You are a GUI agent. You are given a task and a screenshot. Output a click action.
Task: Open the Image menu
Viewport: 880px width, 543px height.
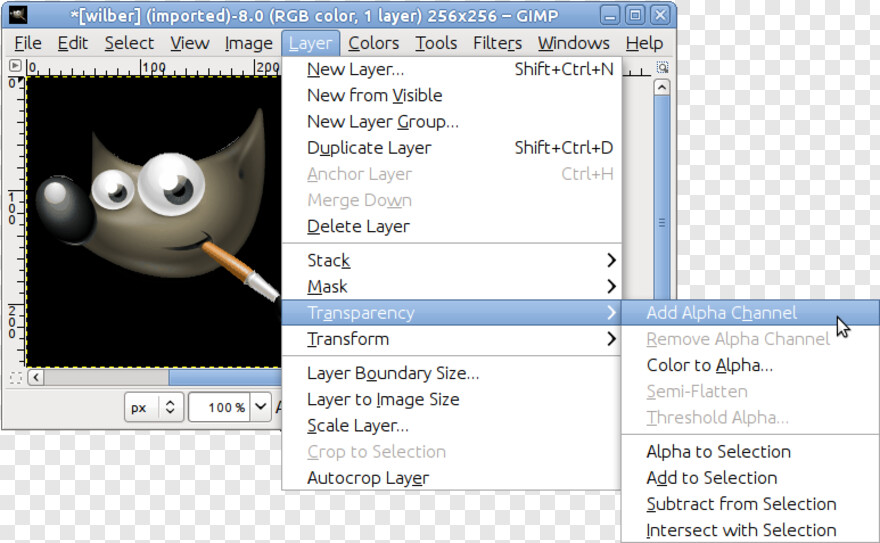click(249, 43)
